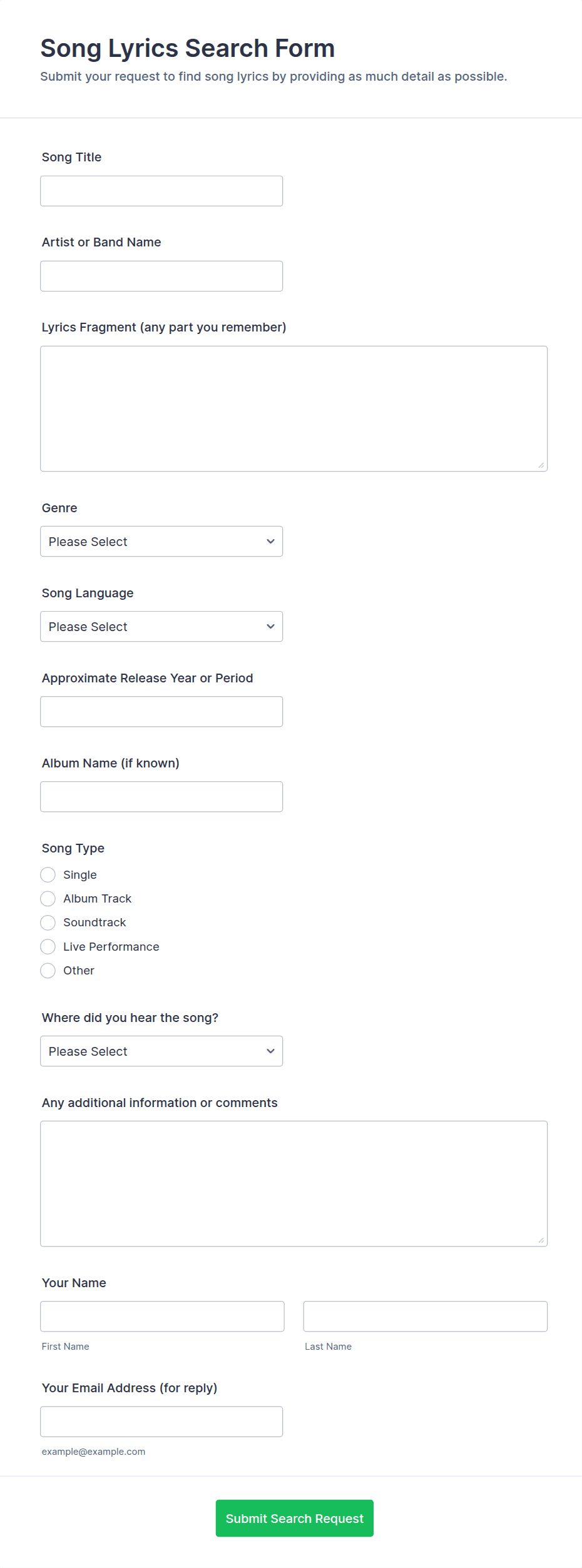Click the Approximate Release Year field
Viewport: 582px width, 1568px height.
pos(161,711)
